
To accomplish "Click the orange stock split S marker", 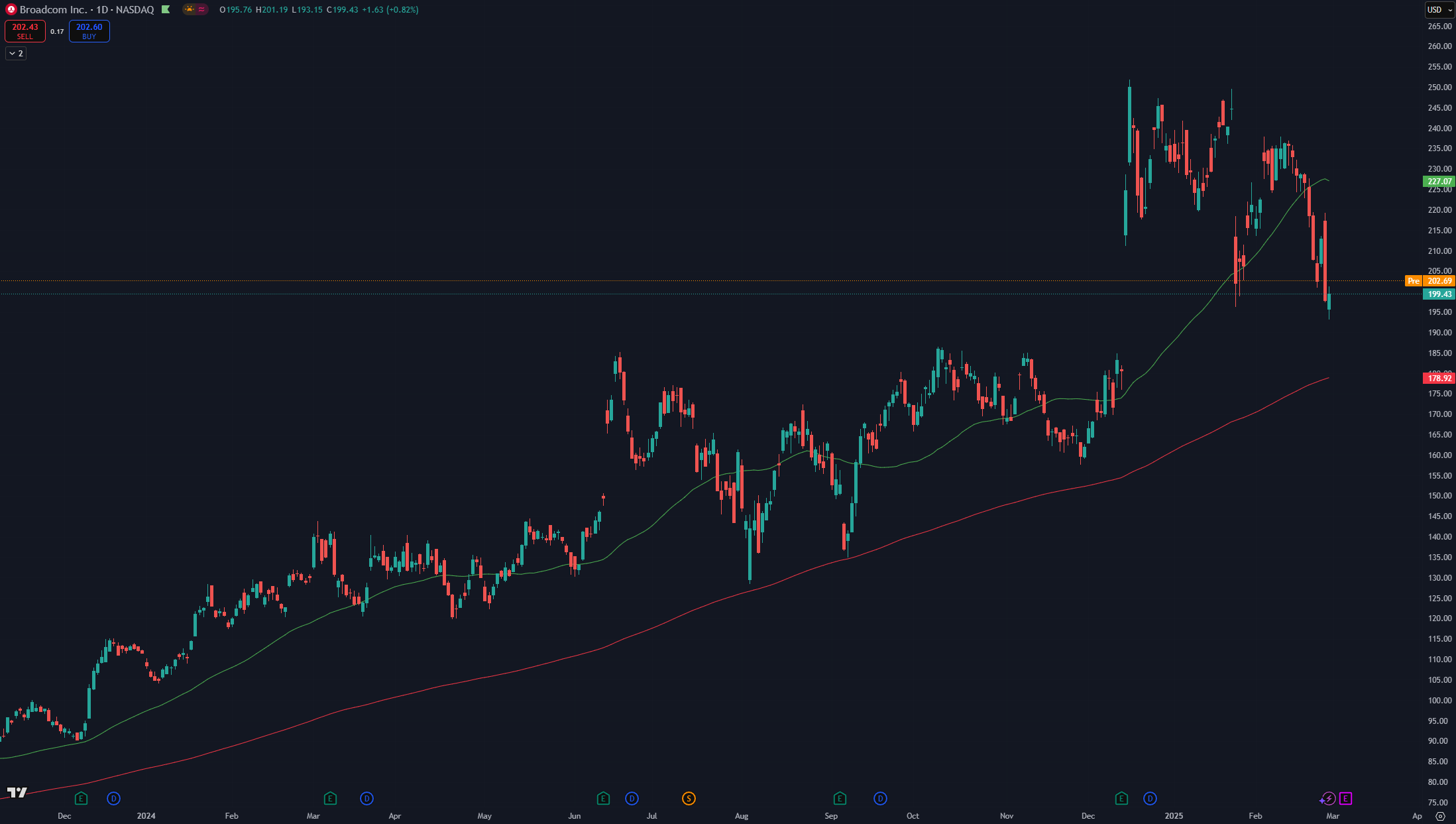I will click(x=689, y=798).
